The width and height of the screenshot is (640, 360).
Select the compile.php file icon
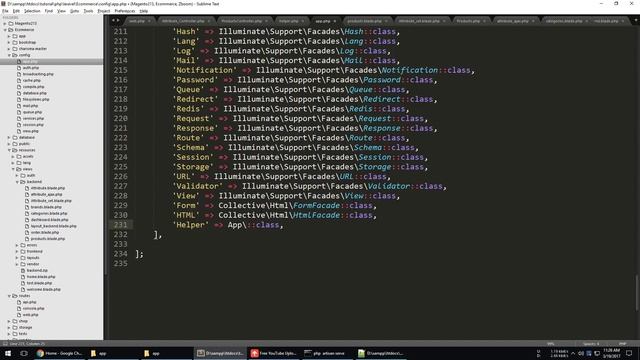19,87
